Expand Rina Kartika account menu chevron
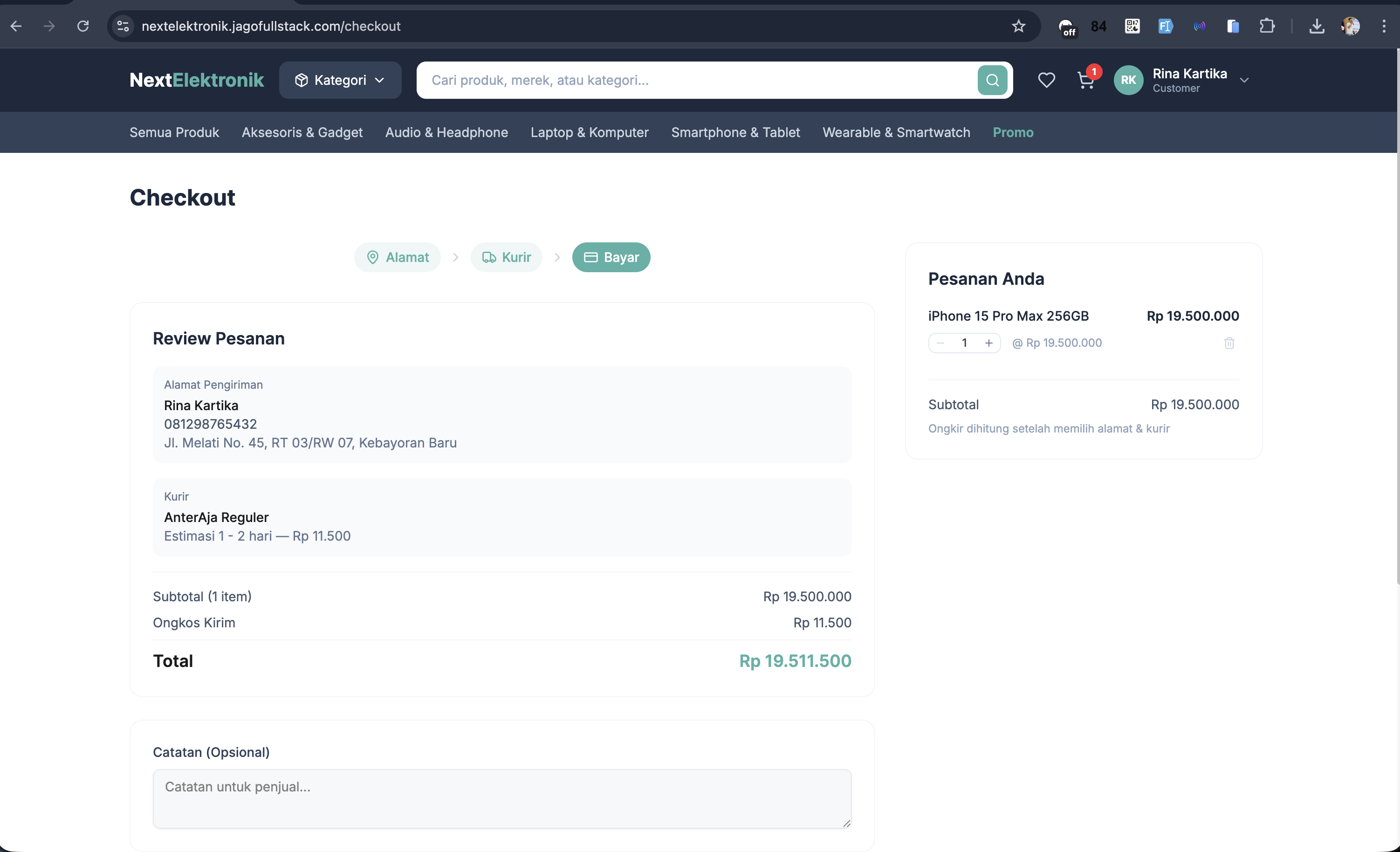 pyautogui.click(x=1244, y=80)
